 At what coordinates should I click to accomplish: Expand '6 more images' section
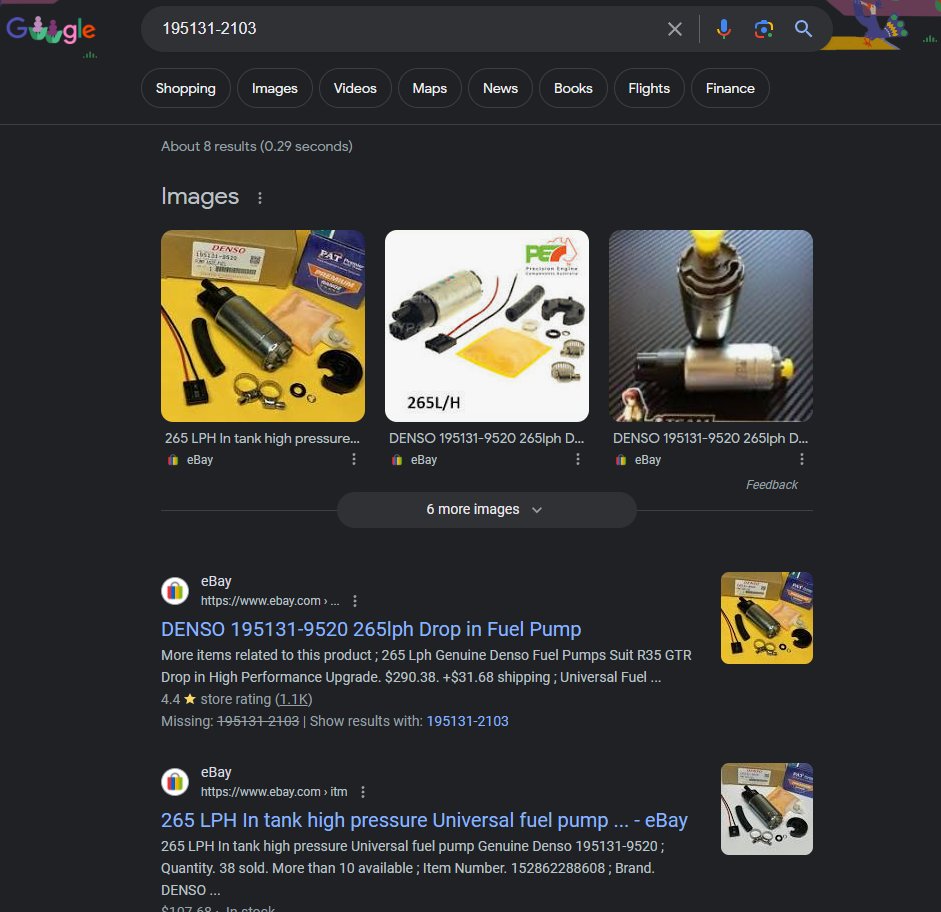pos(486,510)
